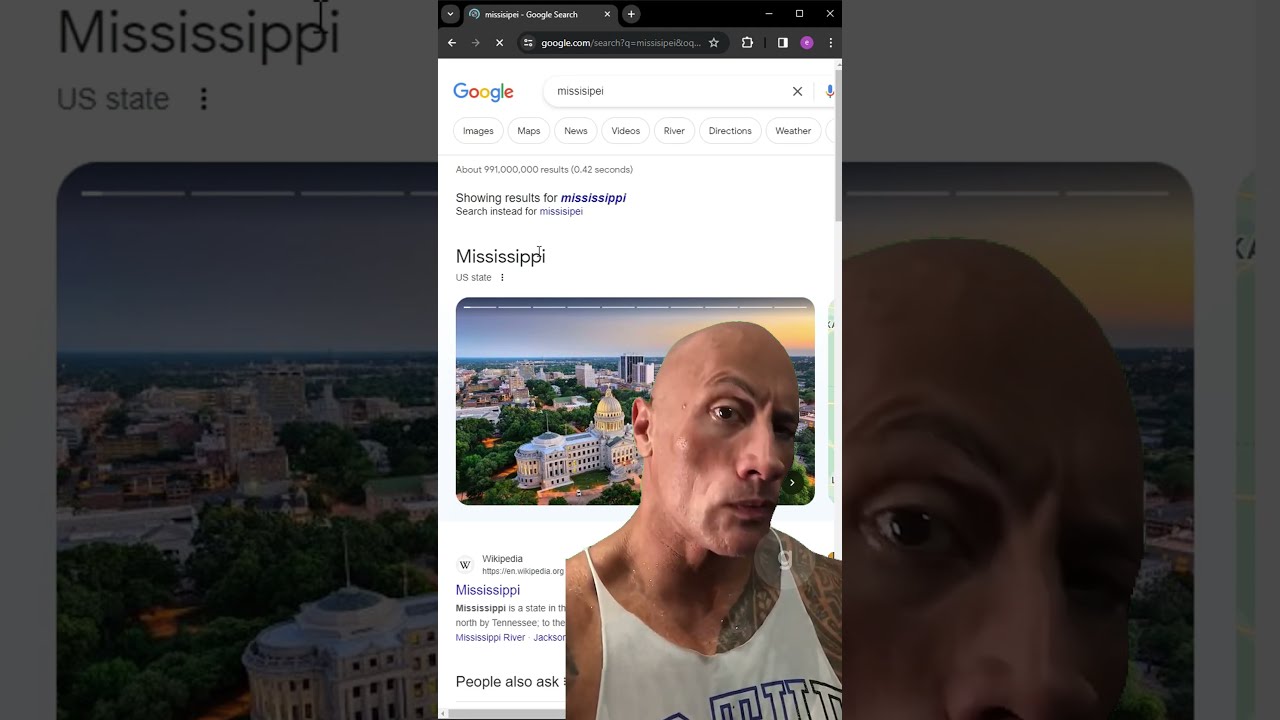Viewport: 1280px width, 720px height.
Task: Open the 'Mississippi River' sublink
Action: (490, 638)
